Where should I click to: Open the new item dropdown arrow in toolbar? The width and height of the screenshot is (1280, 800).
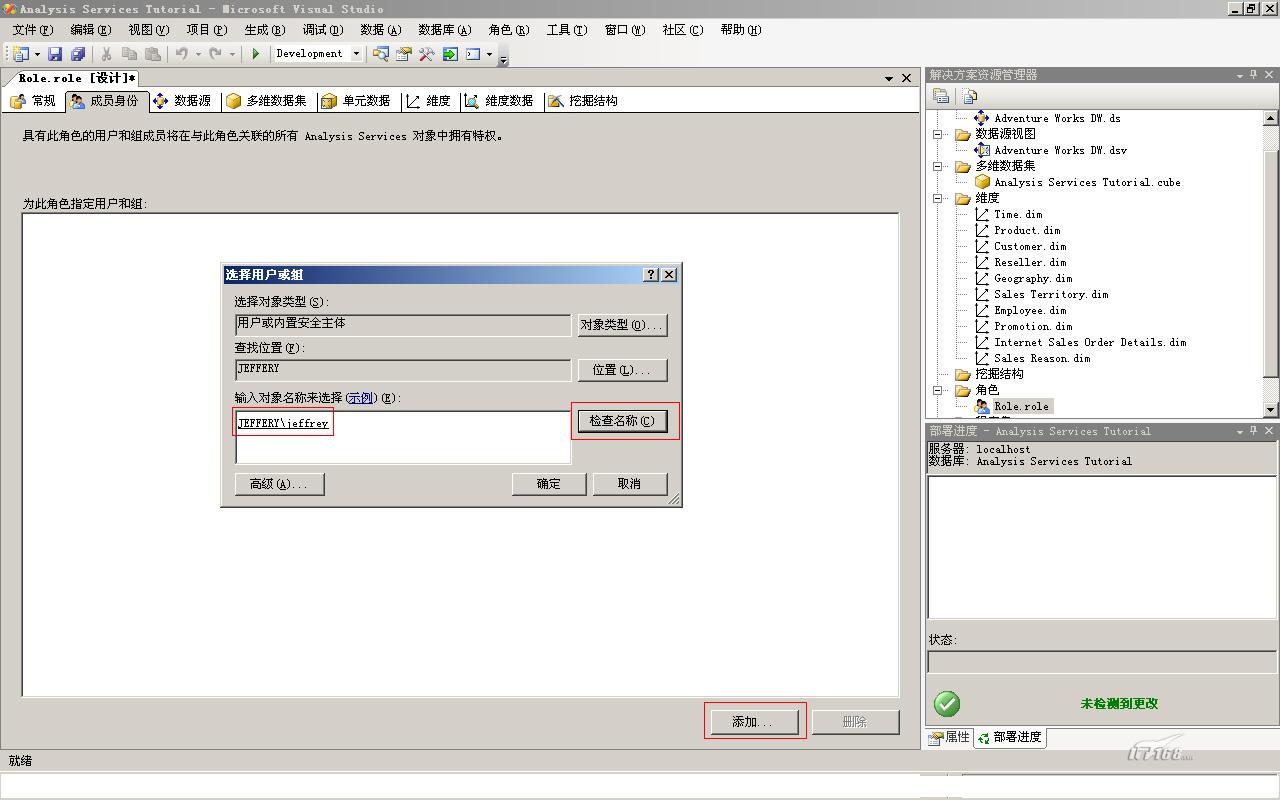37,54
